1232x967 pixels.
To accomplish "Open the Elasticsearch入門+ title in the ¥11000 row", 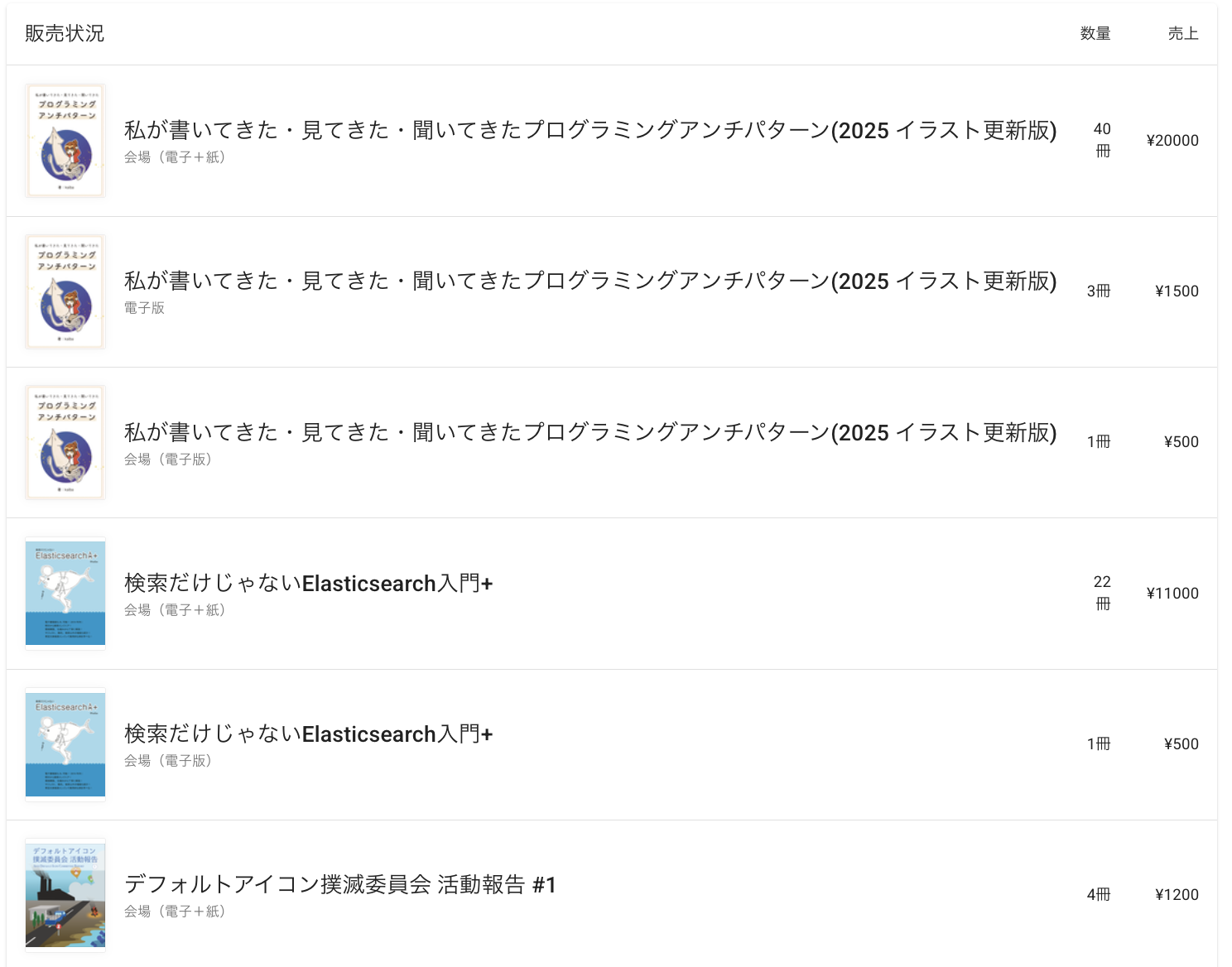I will pyautogui.click(x=308, y=583).
